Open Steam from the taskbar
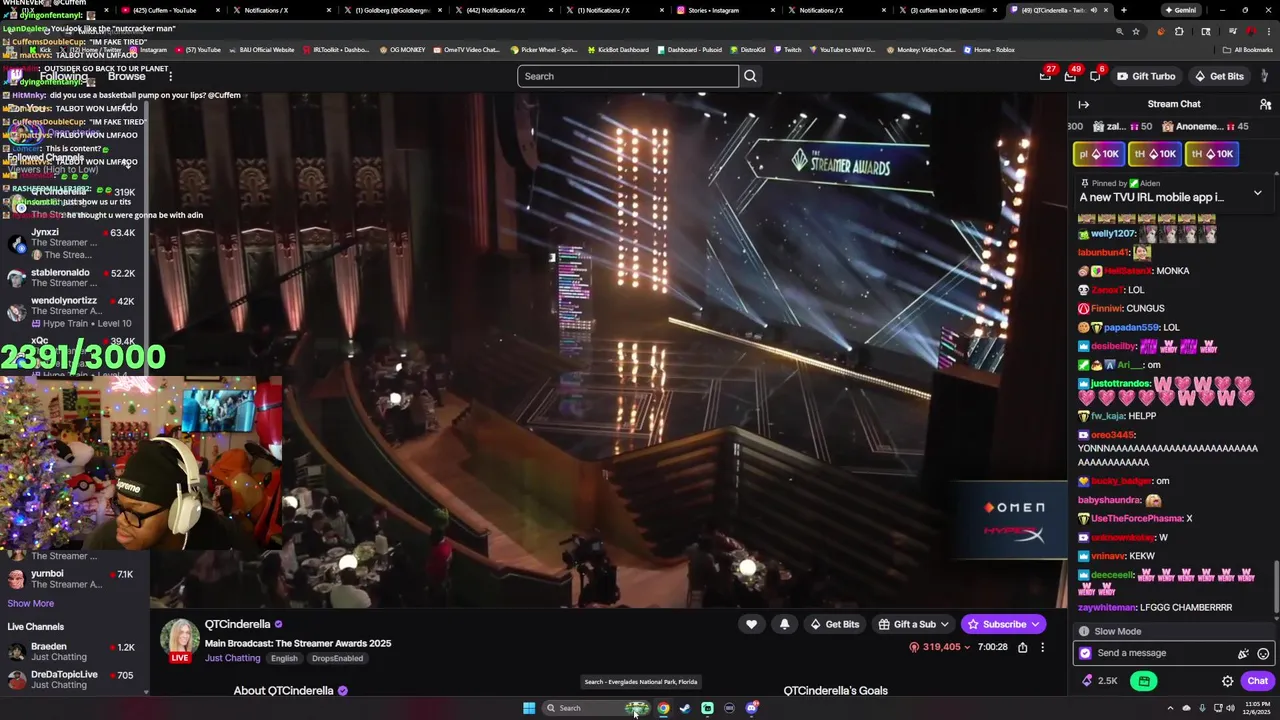 tap(685, 708)
